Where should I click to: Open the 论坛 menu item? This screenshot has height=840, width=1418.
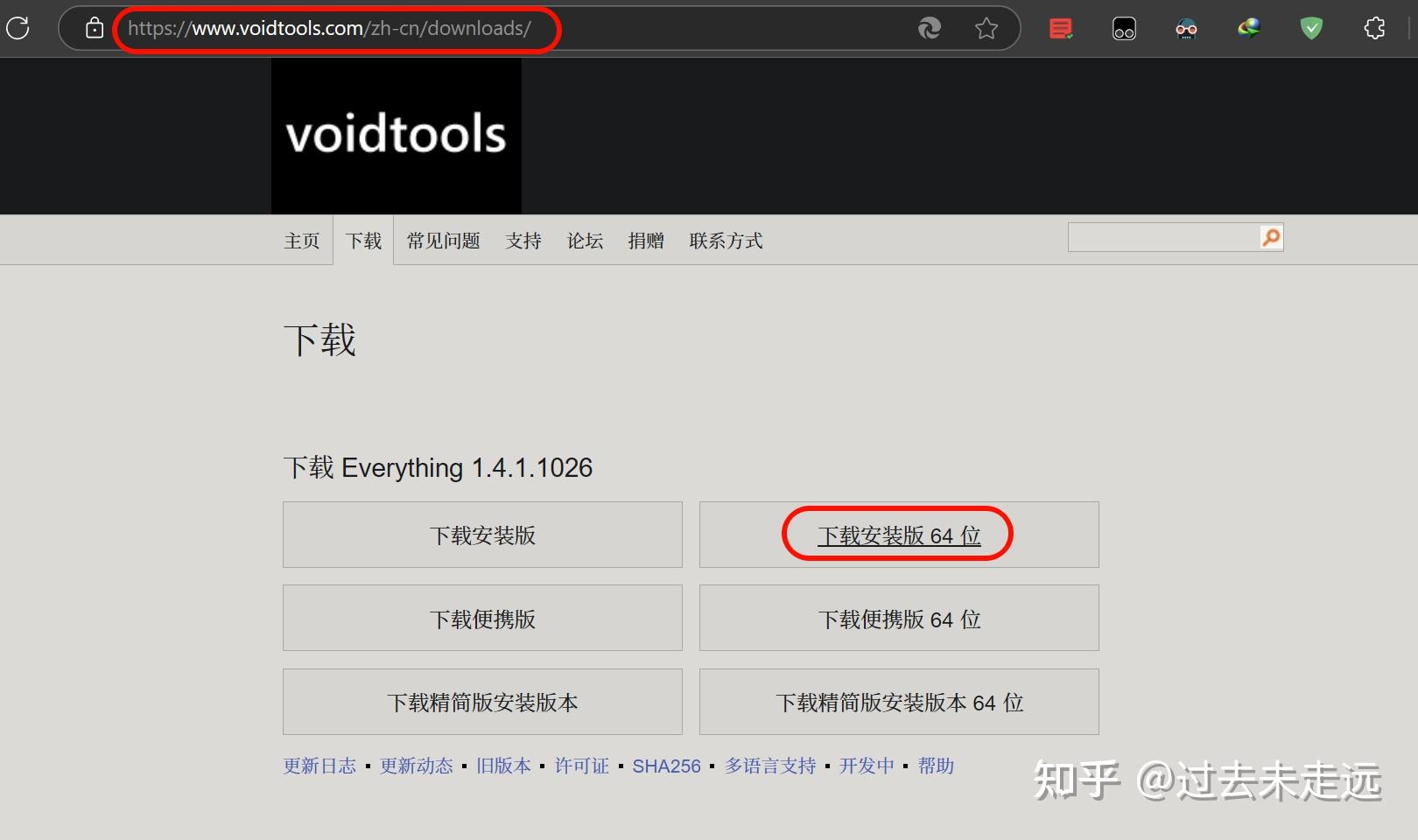pyautogui.click(x=584, y=241)
